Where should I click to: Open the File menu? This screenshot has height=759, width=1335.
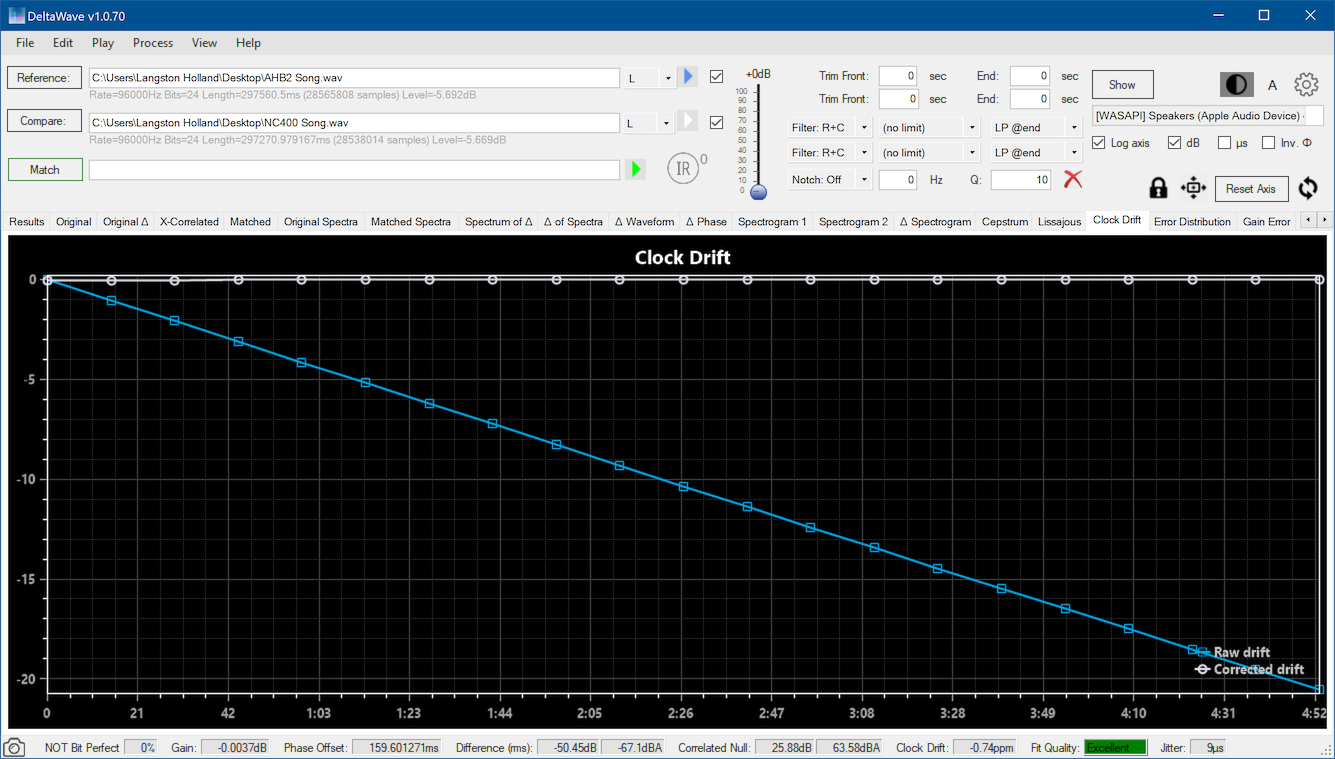click(25, 43)
